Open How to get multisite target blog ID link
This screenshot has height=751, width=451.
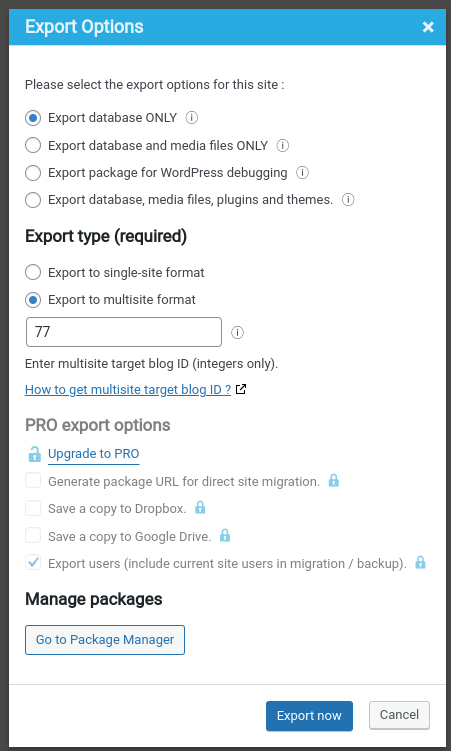[x=128, y=390]
